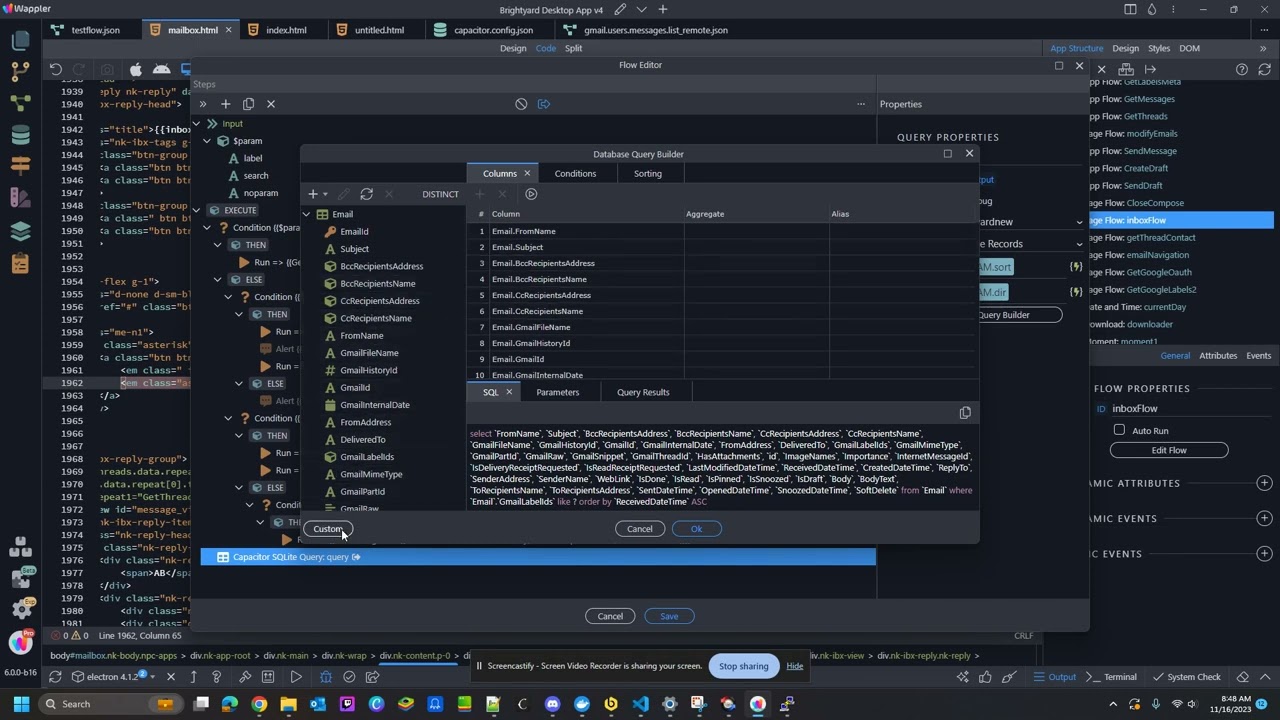Open the Query Results tab
The height and width of the screenshot is (720, 1280).
click(x=643, y=392)
